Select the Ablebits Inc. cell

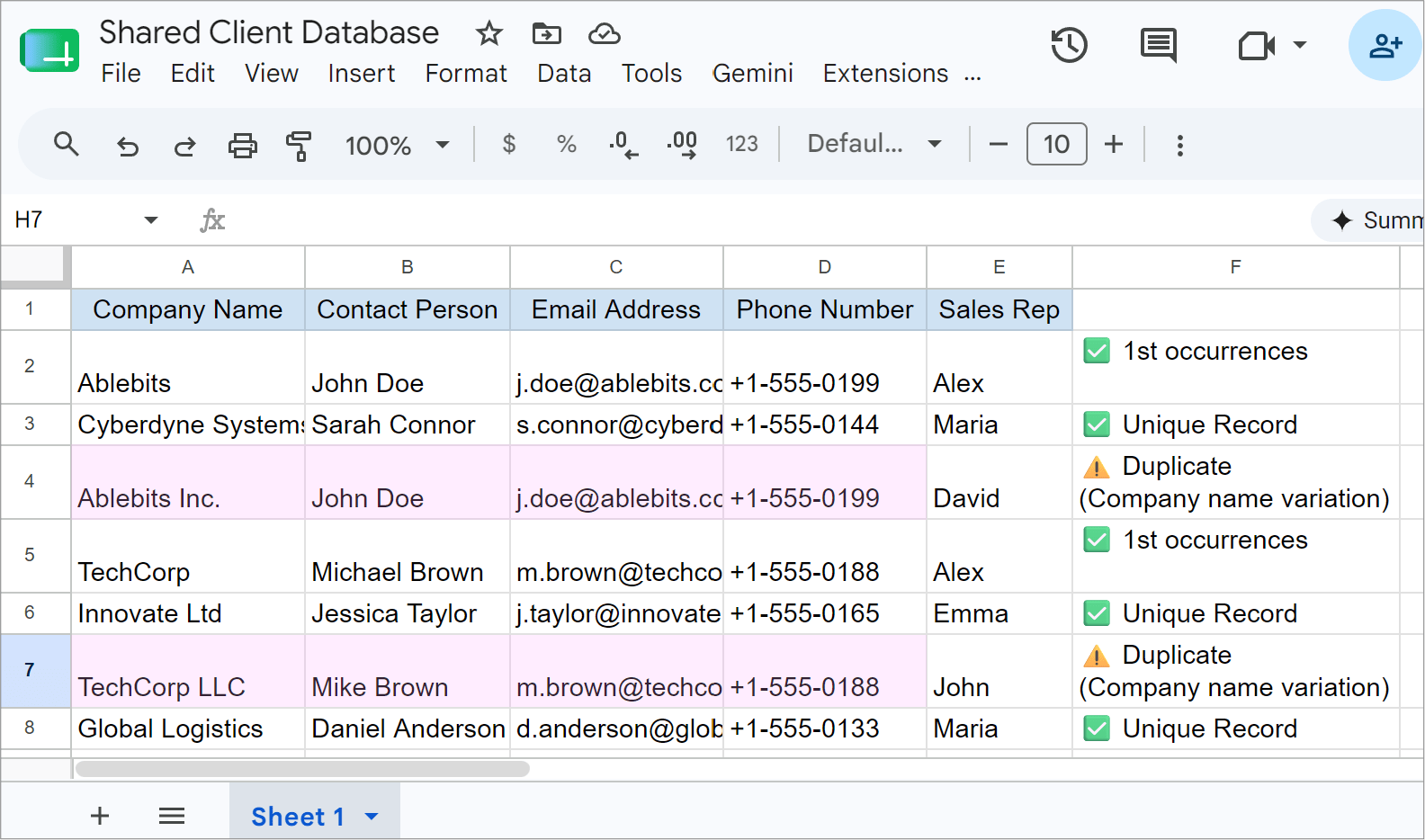pyautogui.click(x=188, y=482)
